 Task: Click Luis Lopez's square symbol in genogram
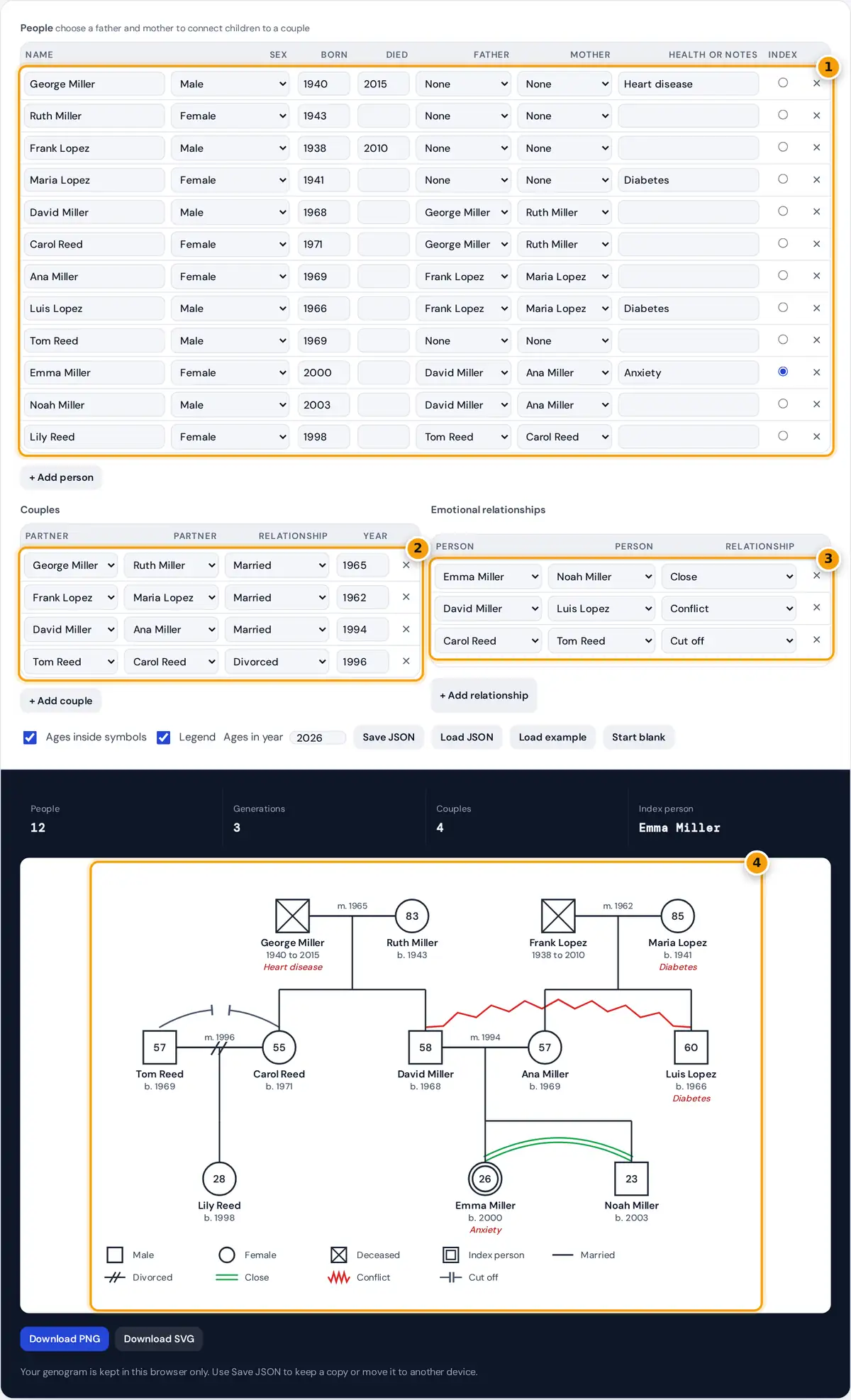pyautogui.click(x=691, y=1048)
